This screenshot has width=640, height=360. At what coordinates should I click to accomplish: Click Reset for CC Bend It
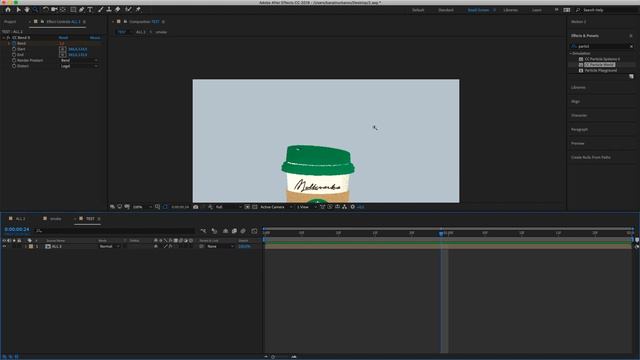point(63,38)
